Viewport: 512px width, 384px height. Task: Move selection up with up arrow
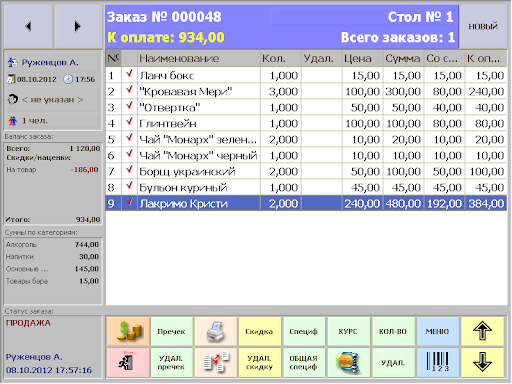coord(482,331)
